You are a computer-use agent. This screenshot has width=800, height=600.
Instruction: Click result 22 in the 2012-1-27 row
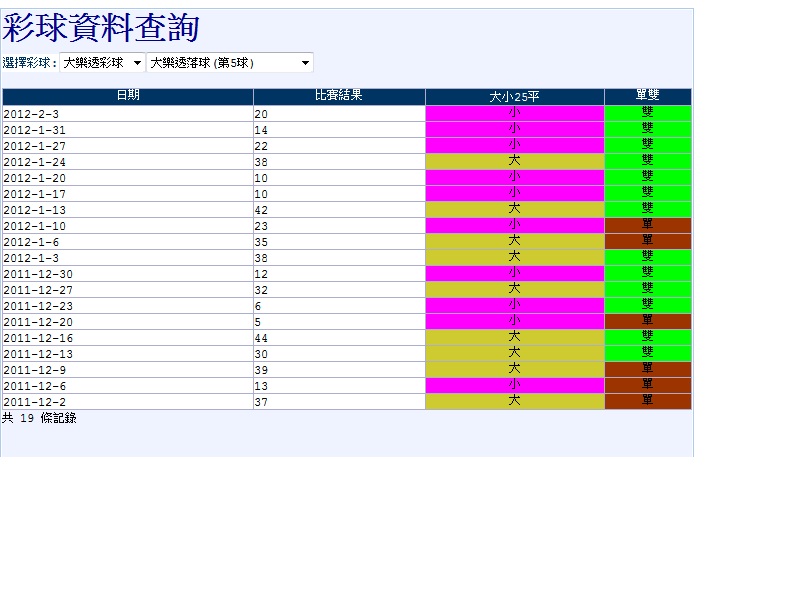[339, 146]
